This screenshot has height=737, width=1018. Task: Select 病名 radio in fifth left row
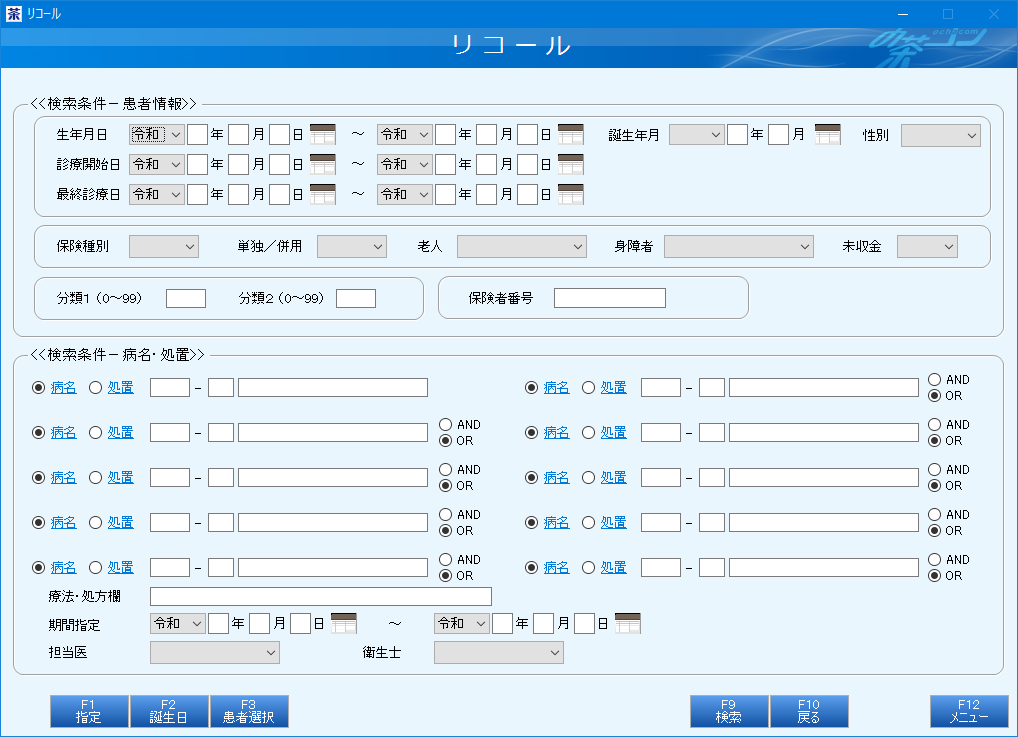tap(38, 568)
